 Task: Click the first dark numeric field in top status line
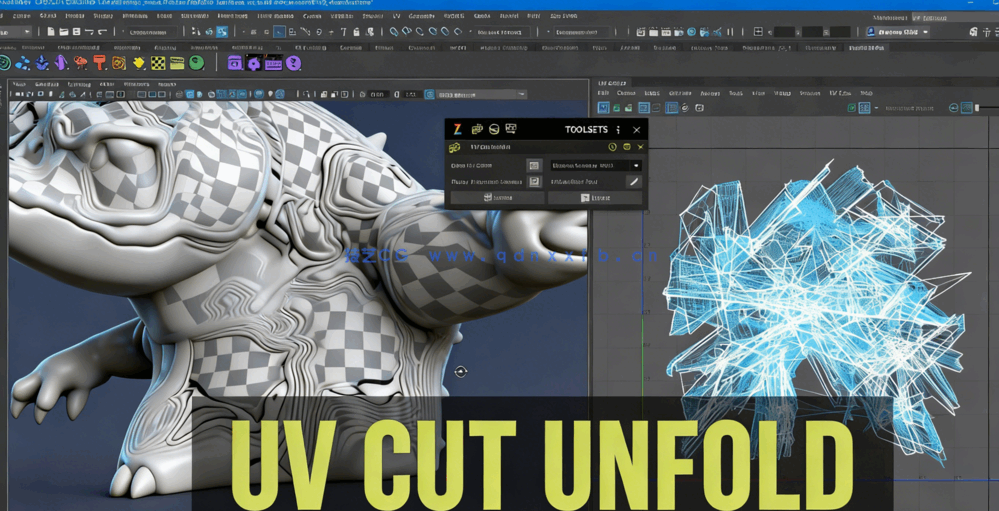click(784, 32)
